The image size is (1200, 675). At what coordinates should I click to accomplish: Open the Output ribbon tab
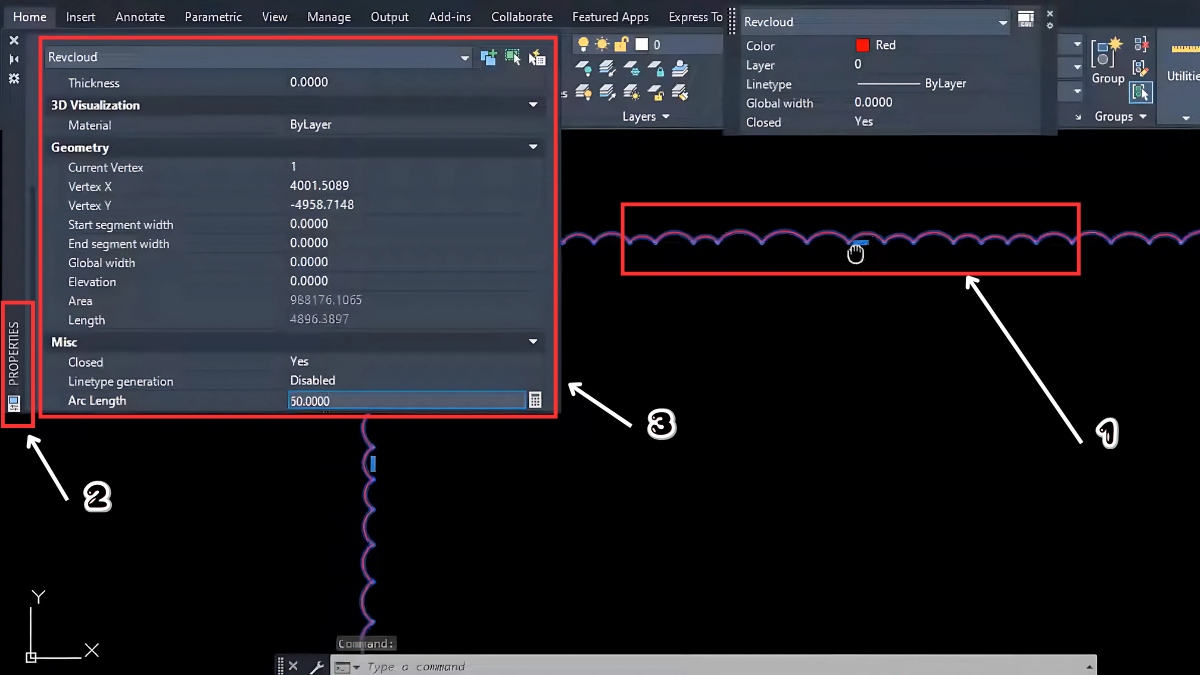(x=390, y=17)
